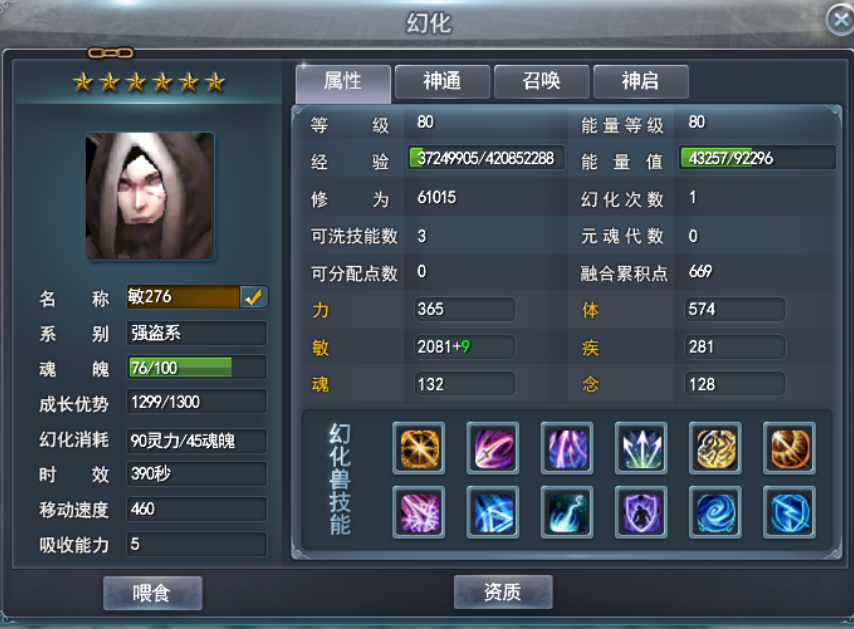Select the purple lightning strike skill icon
The width and height of the screenshot is (854, 629).
(x=567, y=449)
